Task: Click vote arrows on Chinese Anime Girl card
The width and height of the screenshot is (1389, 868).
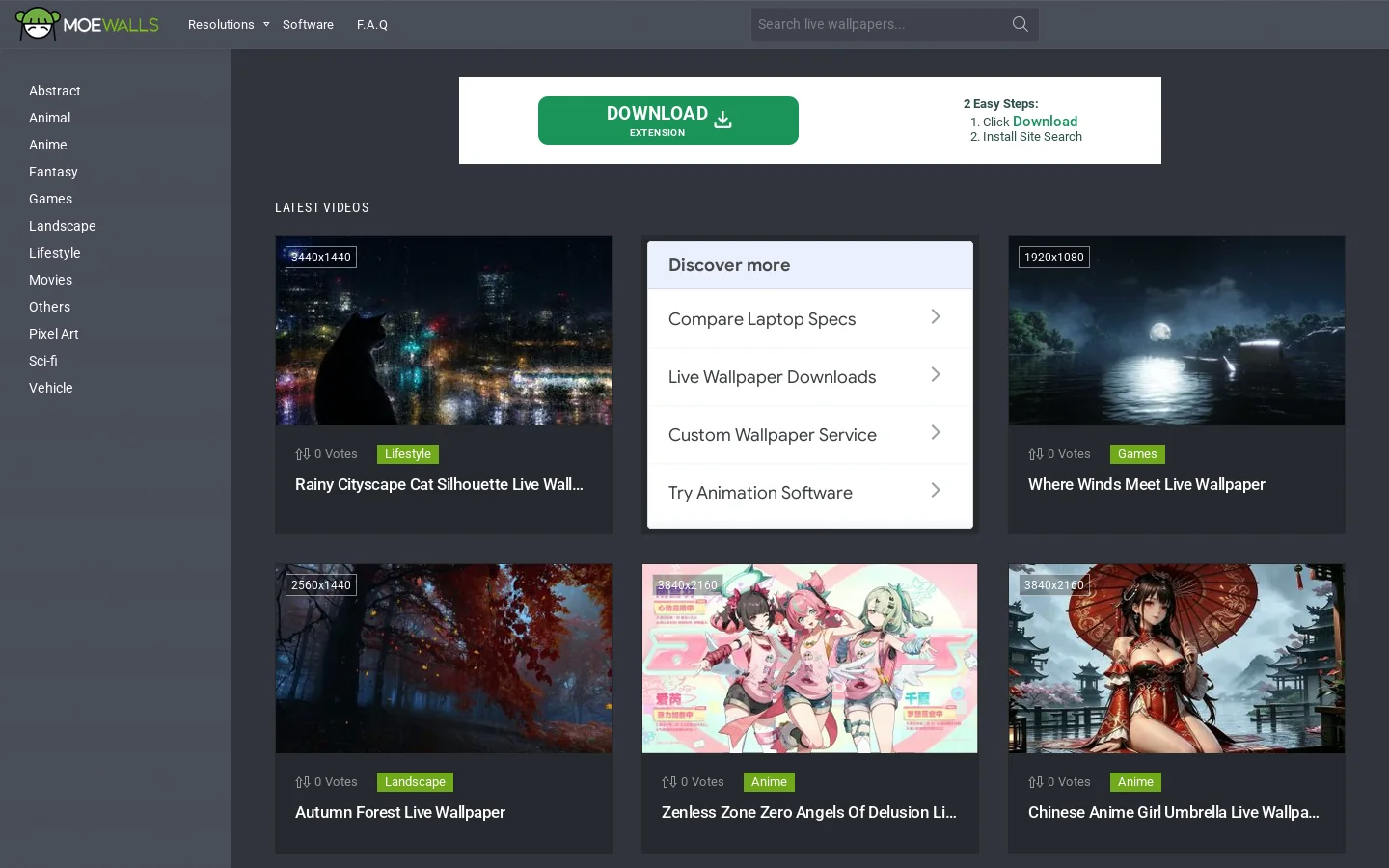Action: pos(1036,782)
